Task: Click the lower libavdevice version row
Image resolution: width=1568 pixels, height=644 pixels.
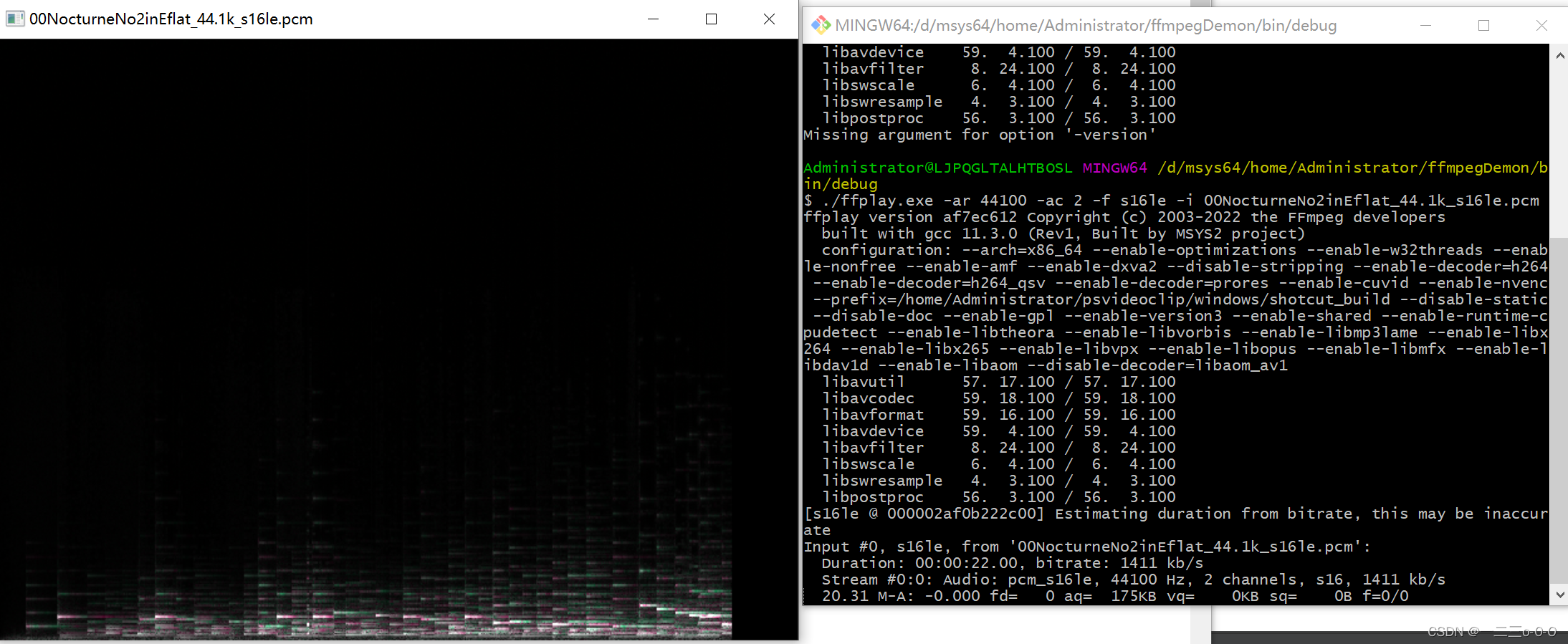Action: (x=999, y=431)
